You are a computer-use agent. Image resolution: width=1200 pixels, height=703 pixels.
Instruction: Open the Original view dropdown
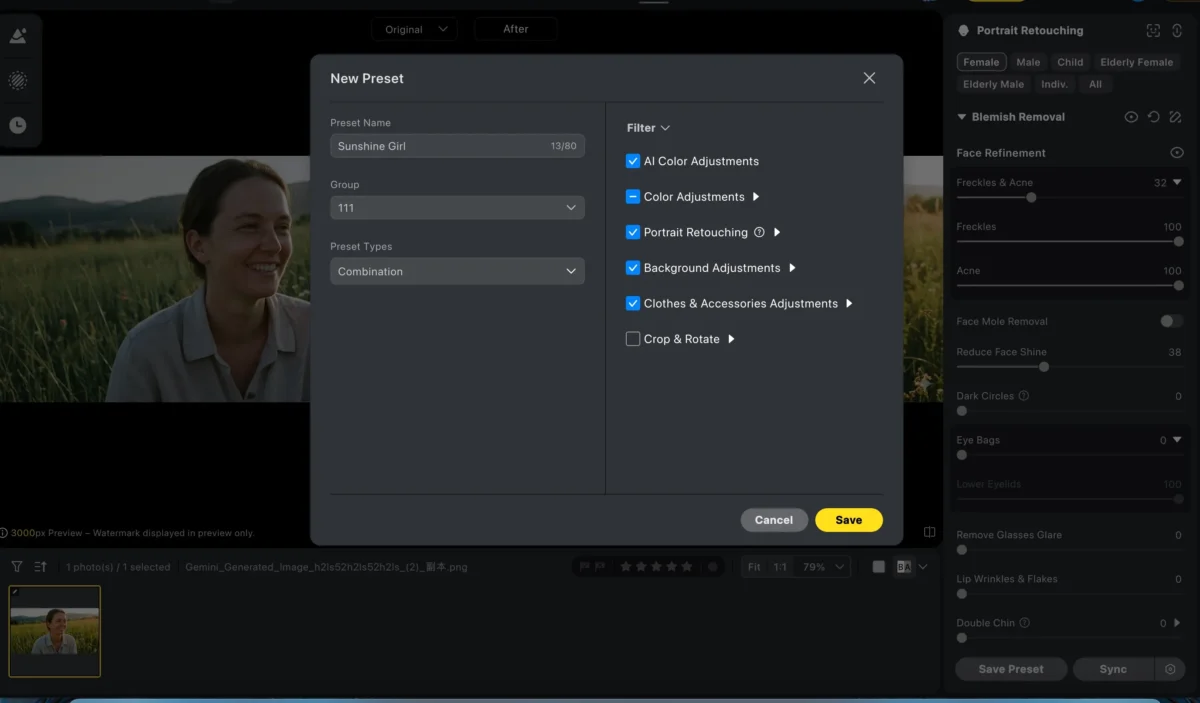[x=414, y=29]
